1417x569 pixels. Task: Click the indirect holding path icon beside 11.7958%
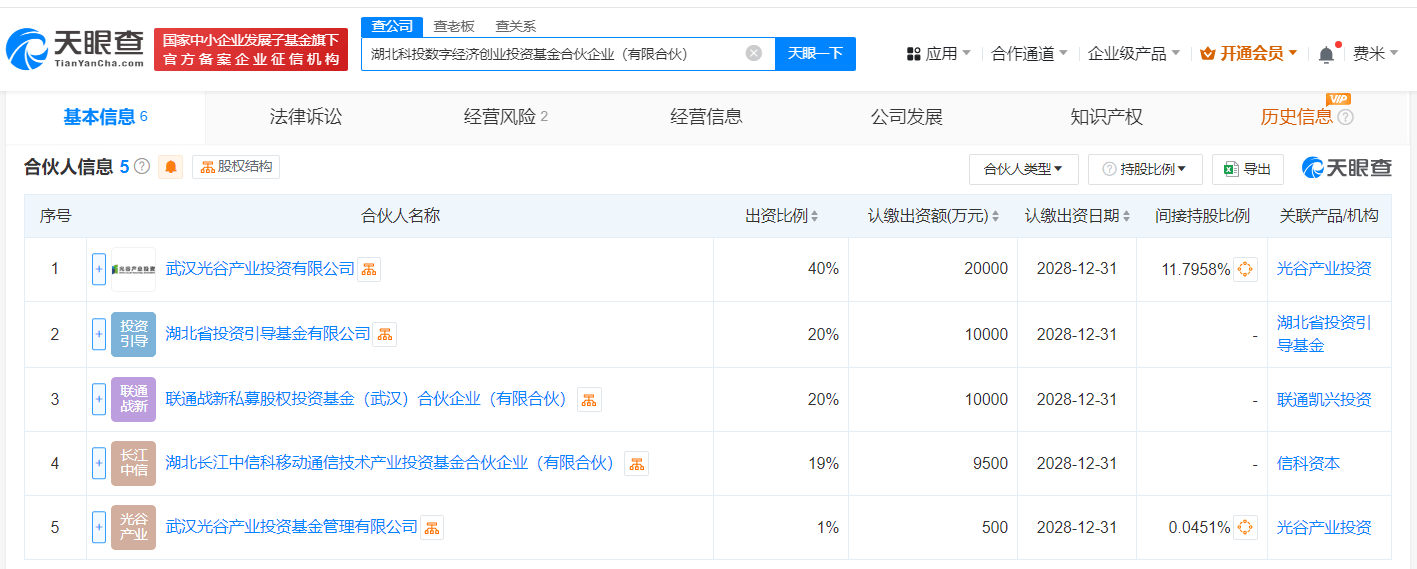(x=1245, y=269)
